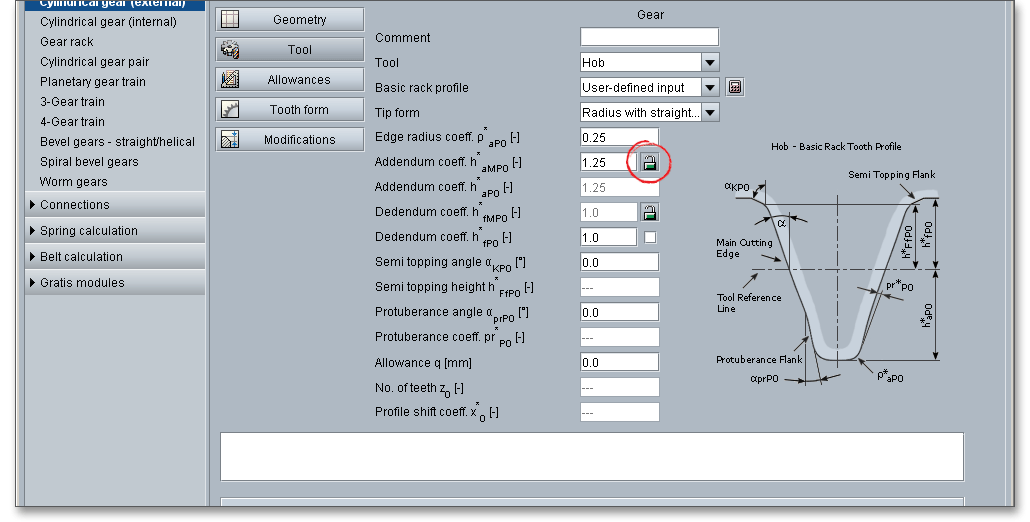Select Worm gears in the sidebar
The width and height of the screenshot is (1030, 522).
coord(74,182)
